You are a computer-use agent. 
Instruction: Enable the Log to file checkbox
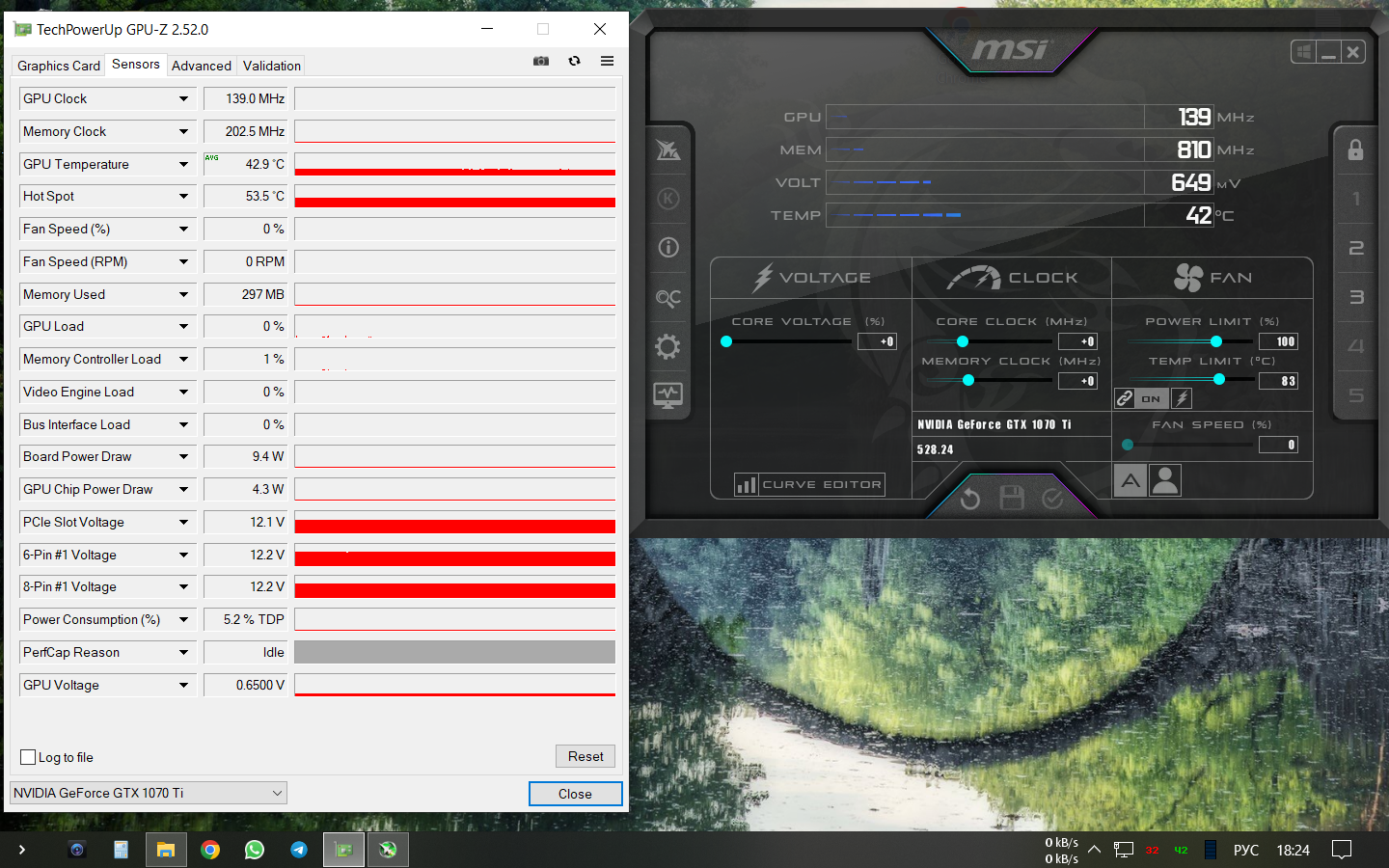pyautogui.click(x=28, y=757)
